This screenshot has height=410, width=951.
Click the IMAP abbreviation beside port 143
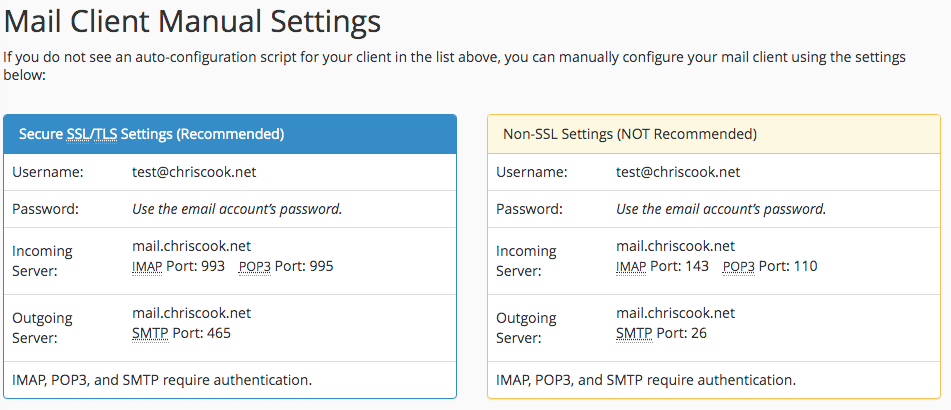632,266
